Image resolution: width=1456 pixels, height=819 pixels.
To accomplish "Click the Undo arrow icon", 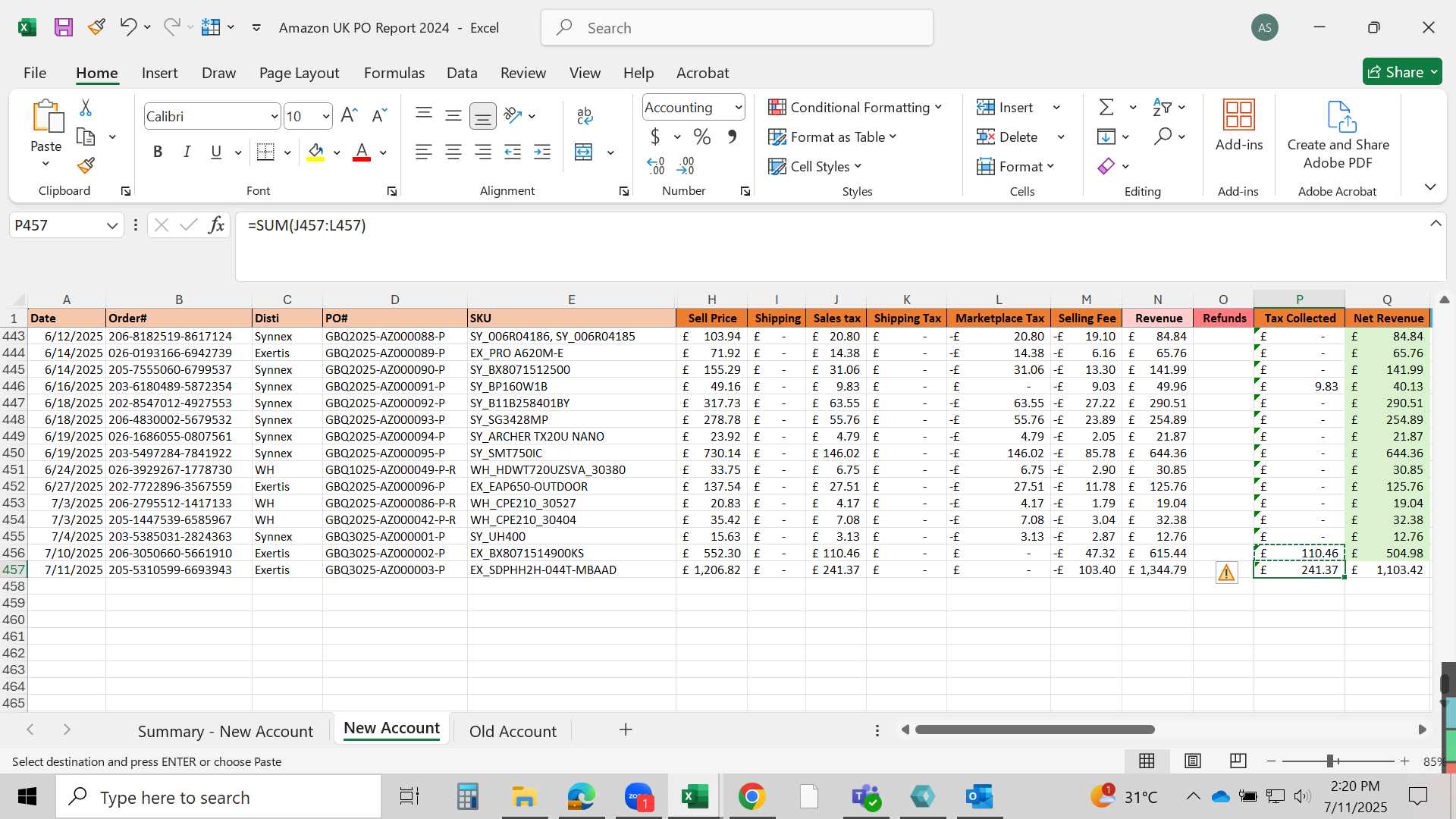I will (127, 27).
